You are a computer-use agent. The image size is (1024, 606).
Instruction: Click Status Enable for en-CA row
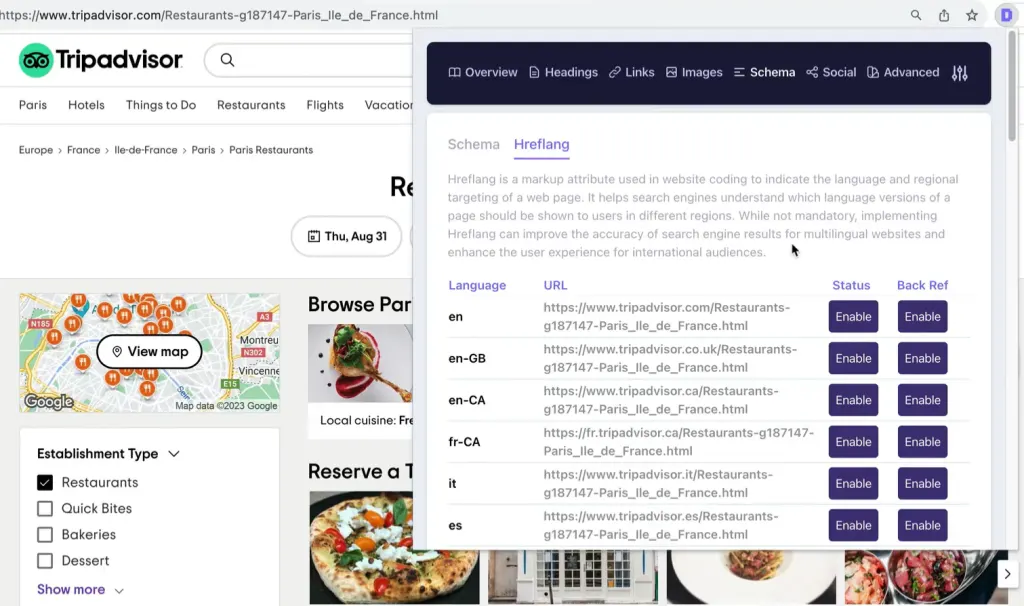coord(853,400)
